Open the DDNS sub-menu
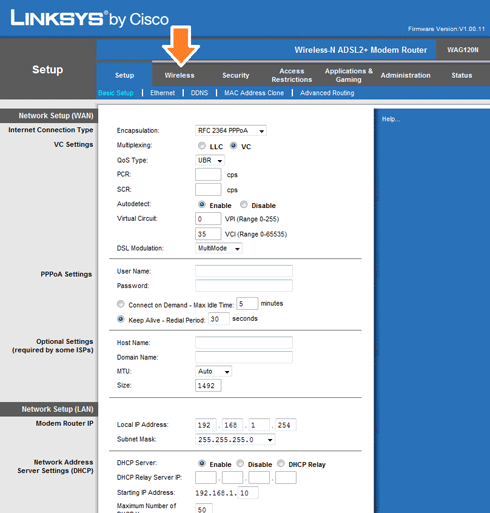 pos(199,93)
